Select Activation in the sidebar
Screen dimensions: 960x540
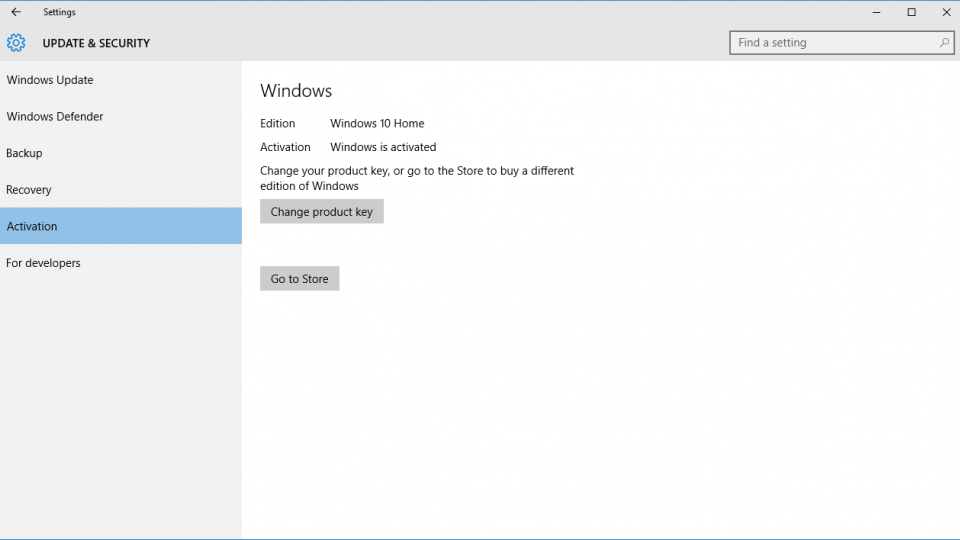coord(121,226)
